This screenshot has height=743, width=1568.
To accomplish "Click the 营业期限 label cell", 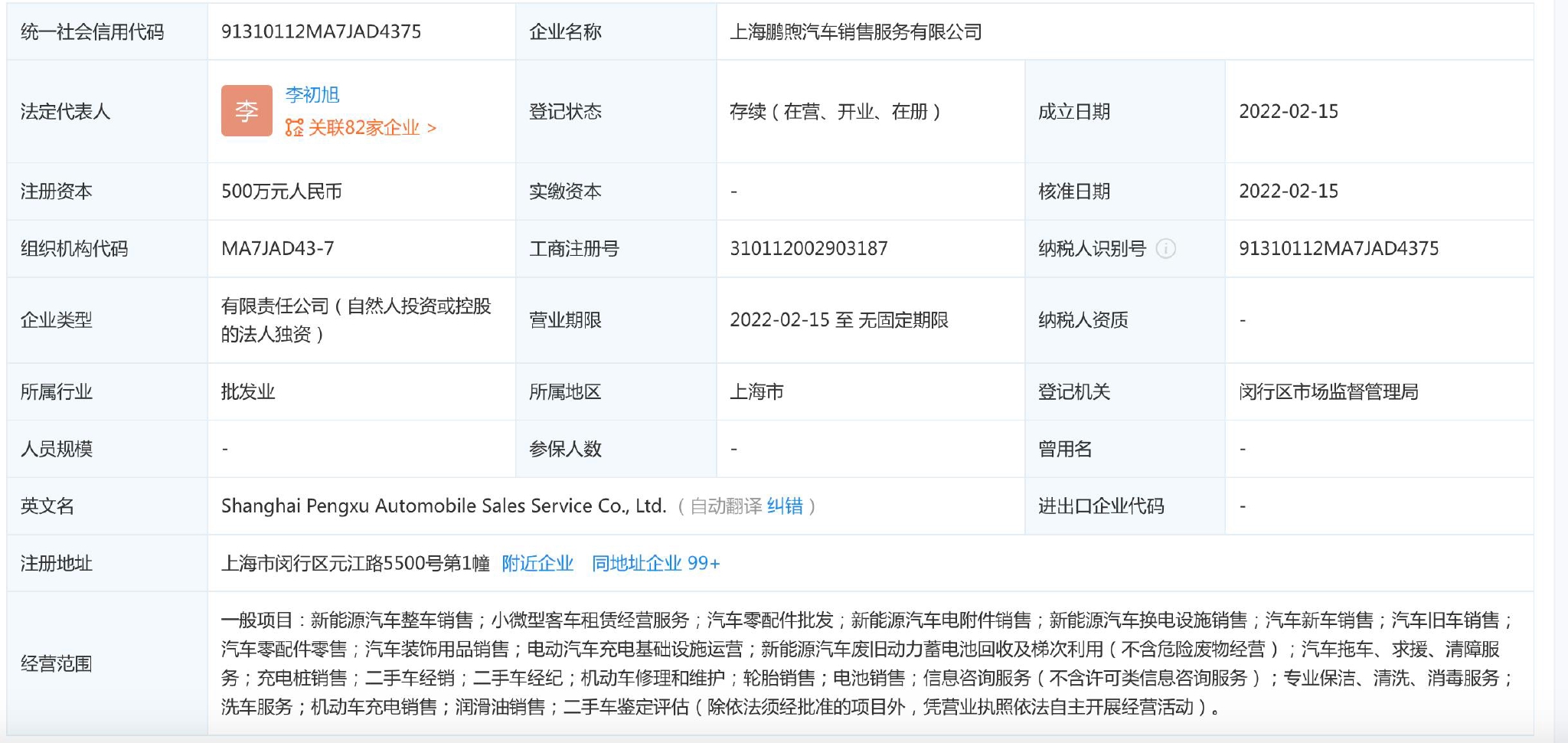I will (x=616, y=320).
